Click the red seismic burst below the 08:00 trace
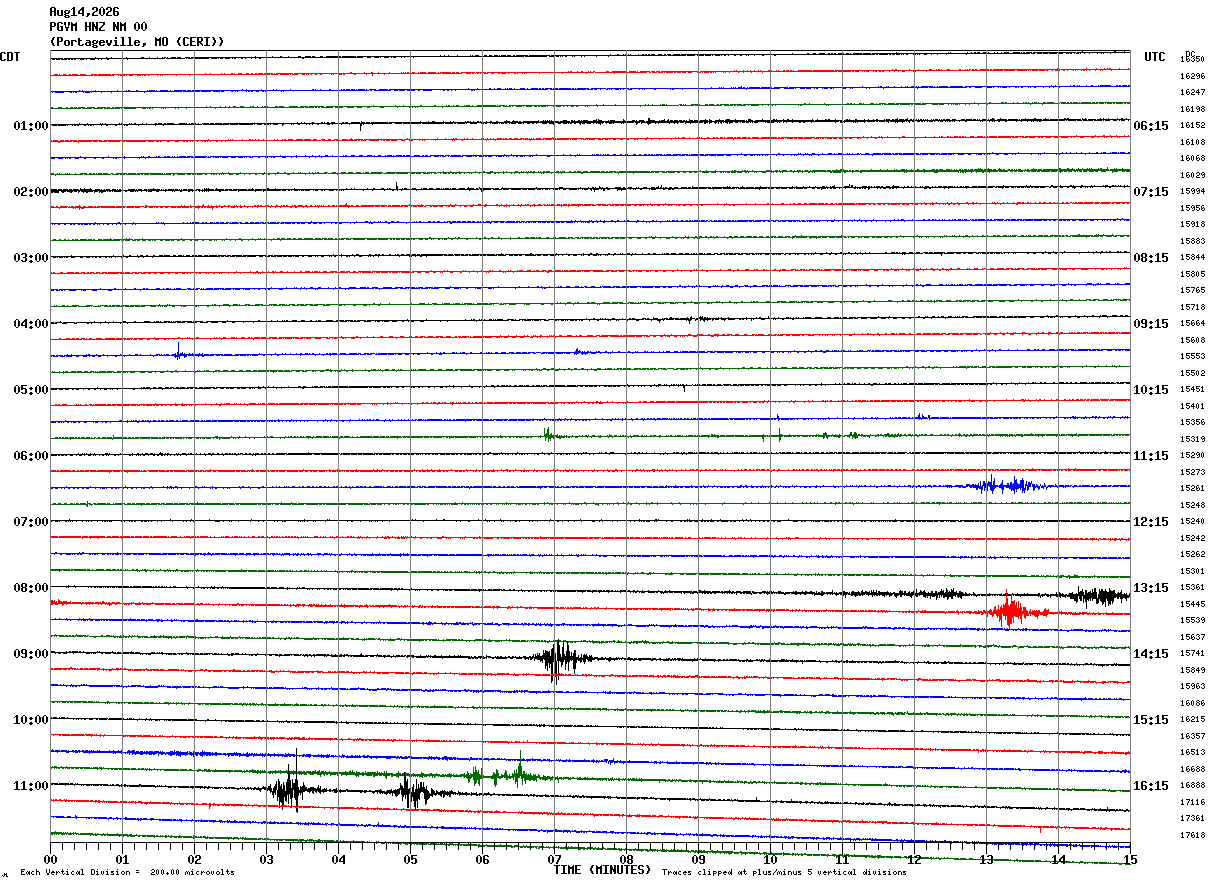The width and height of the screenshot is (1210, 886). pyautogui.click(x=1012, y=609)
